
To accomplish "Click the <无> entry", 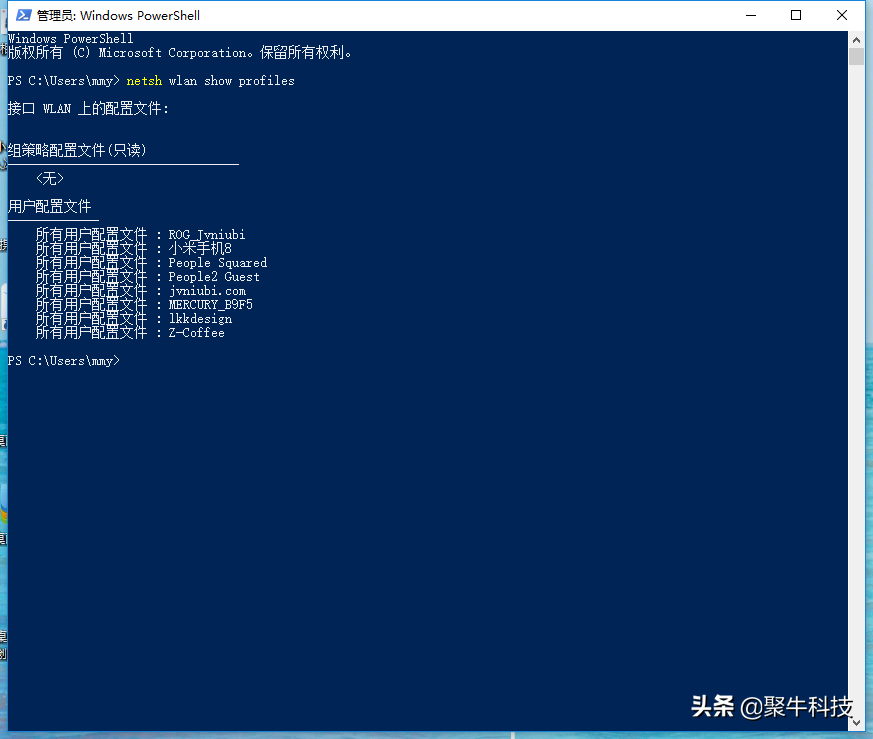I will tap(50, 179).
